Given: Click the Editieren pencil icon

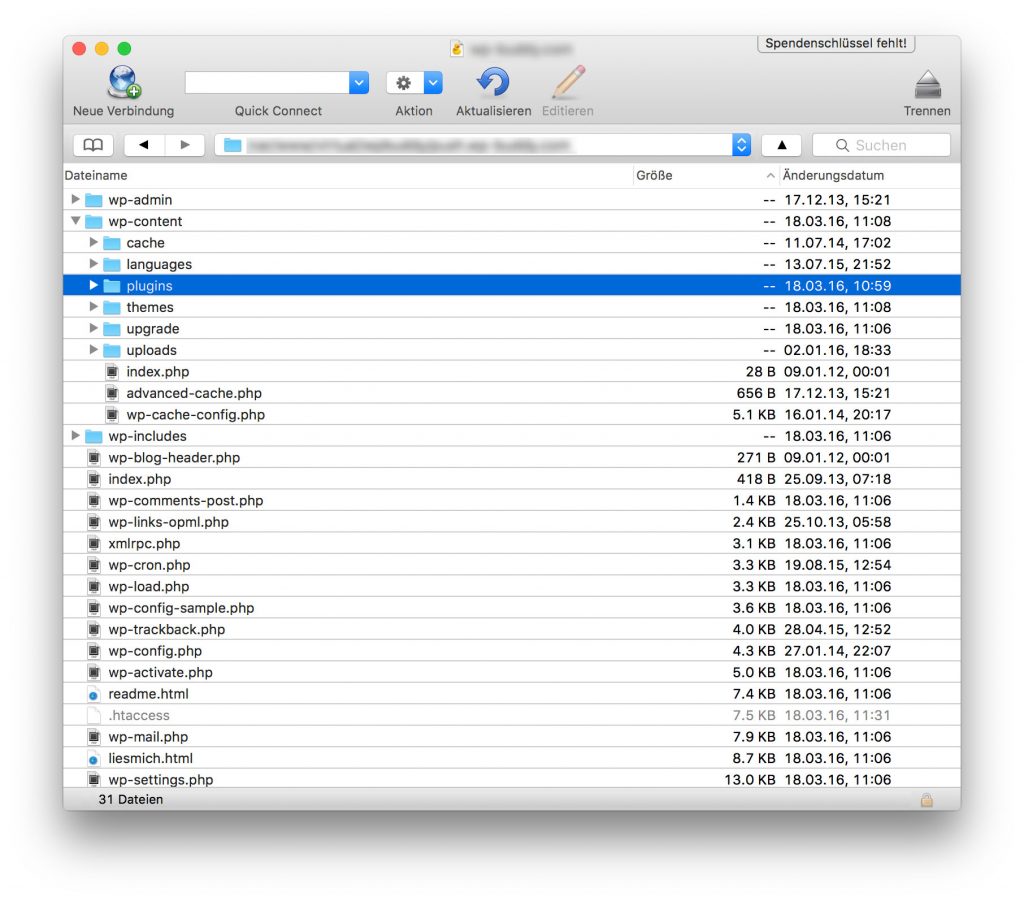Looking at the screenshot, I should pyautogui.click(x=568, y=83).
